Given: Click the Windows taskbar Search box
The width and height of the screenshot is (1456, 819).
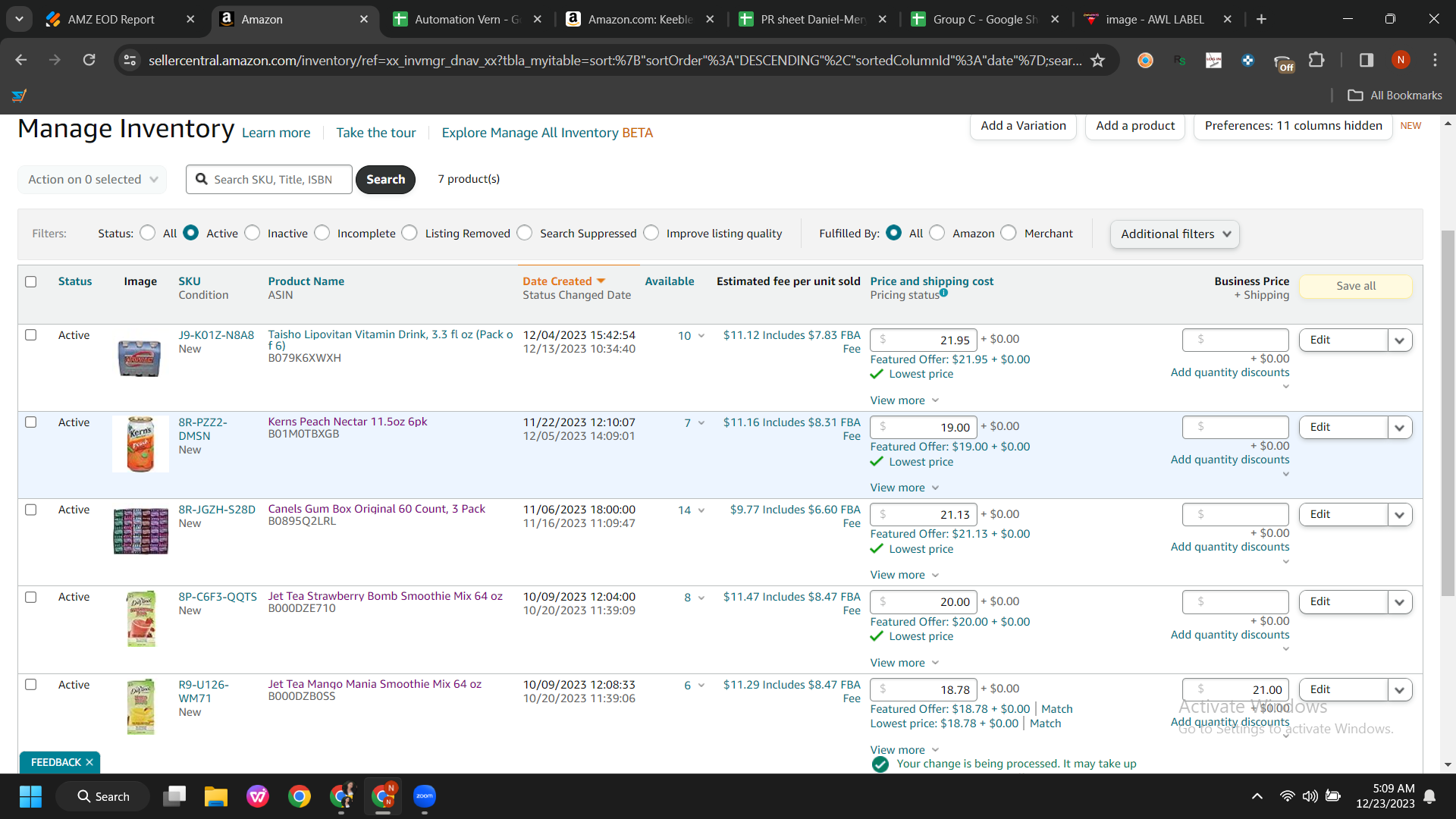Looking at the screenshot, I should point(104,796).
